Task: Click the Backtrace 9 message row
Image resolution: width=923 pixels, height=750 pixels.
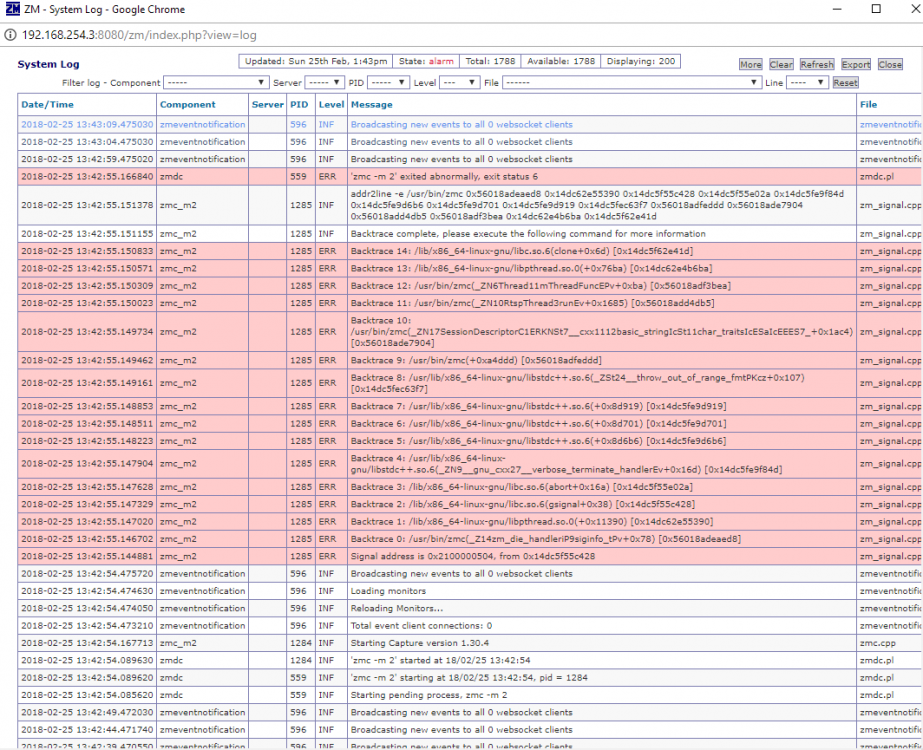Action: [x=476, y=360]
